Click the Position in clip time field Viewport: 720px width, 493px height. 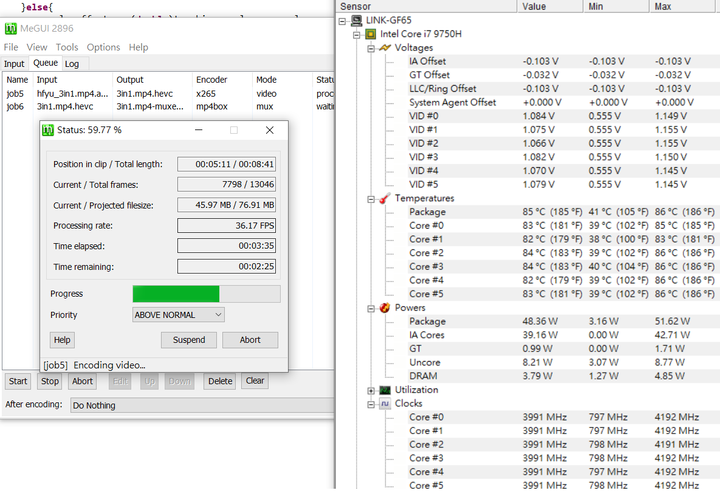click(x=227, y=164)
